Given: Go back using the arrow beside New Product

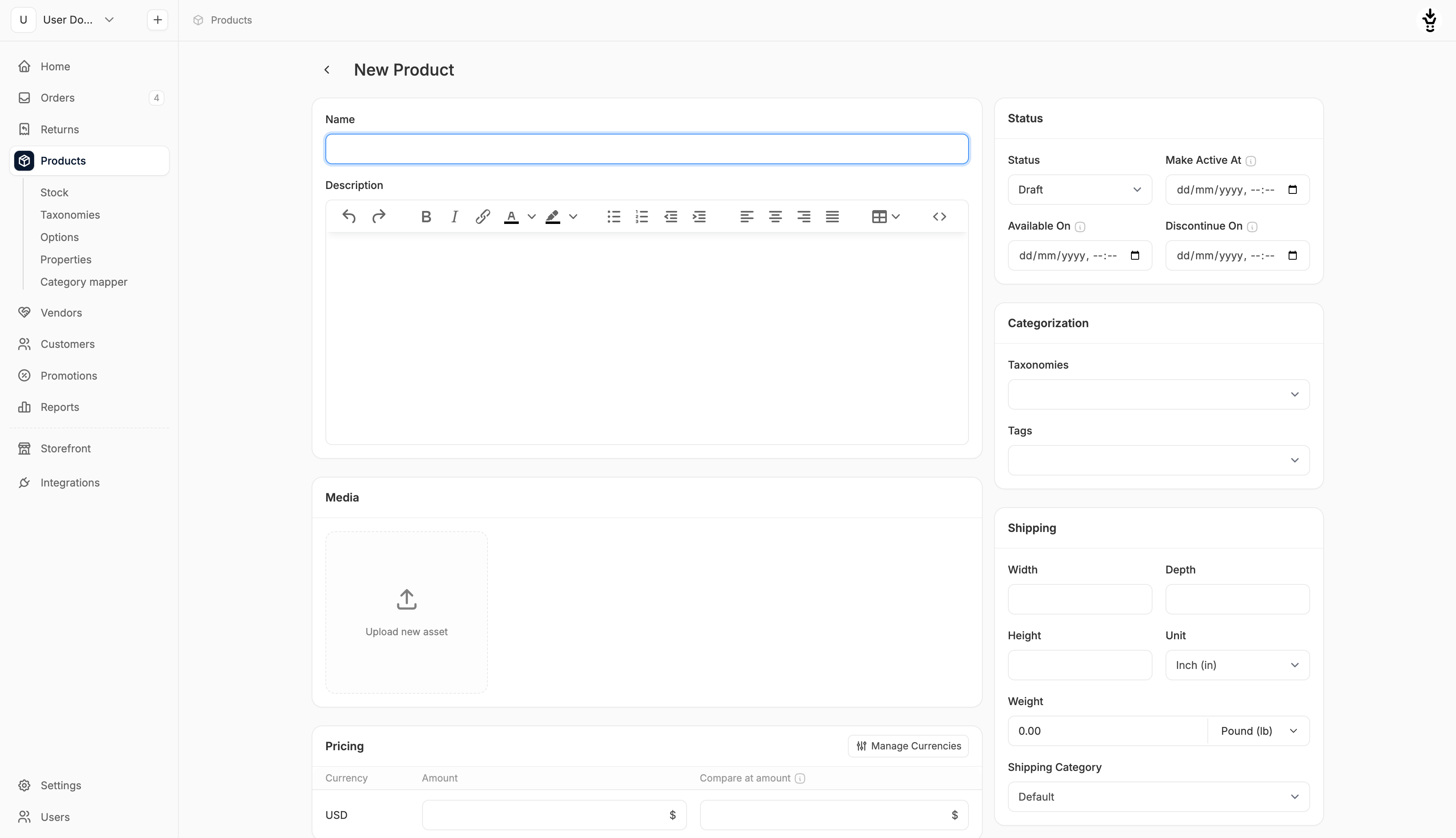Looking at the screenshot, I should click(x=327, y=69).
